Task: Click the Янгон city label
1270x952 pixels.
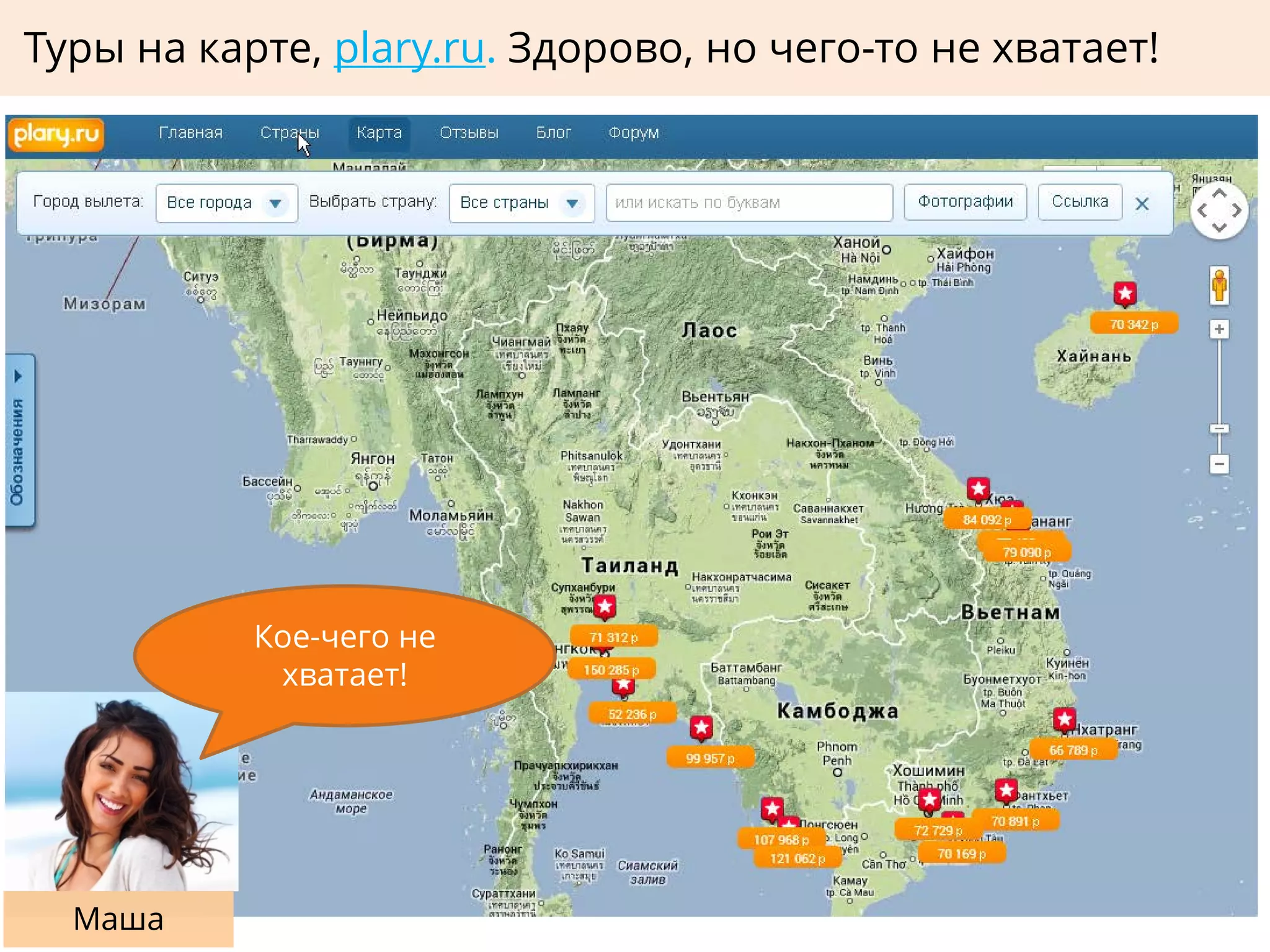Action: pos(372,459)
